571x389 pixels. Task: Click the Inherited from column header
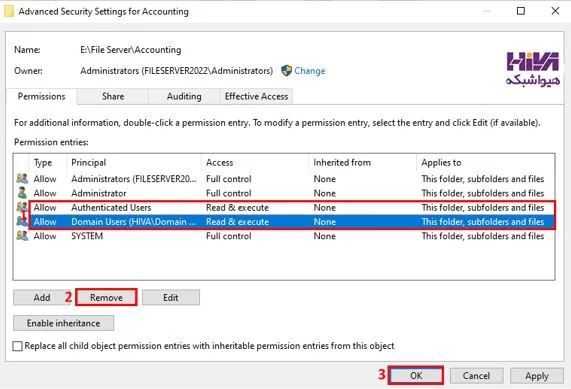(362, 162)
